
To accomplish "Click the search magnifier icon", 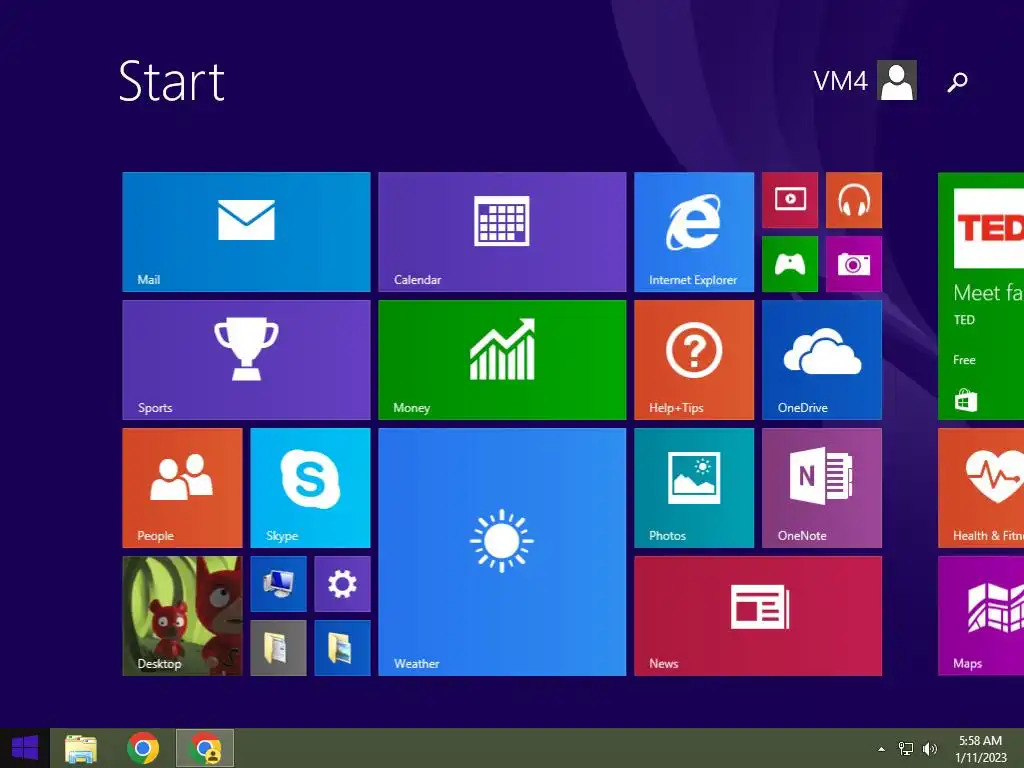I will (957, 82).
